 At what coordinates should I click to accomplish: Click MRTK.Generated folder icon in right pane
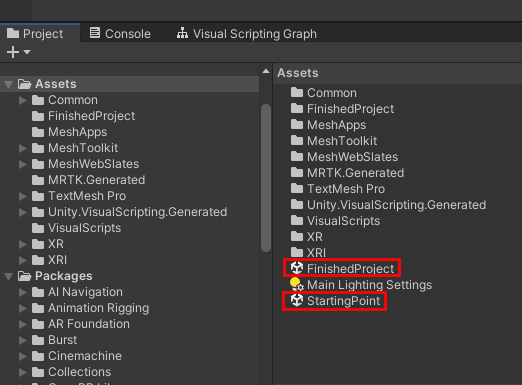297,172
